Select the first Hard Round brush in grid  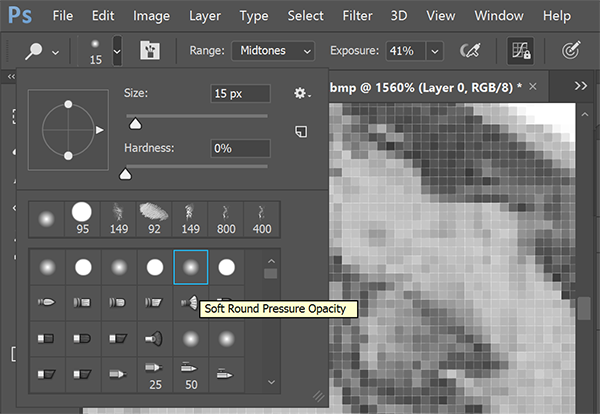pos(83,267)
